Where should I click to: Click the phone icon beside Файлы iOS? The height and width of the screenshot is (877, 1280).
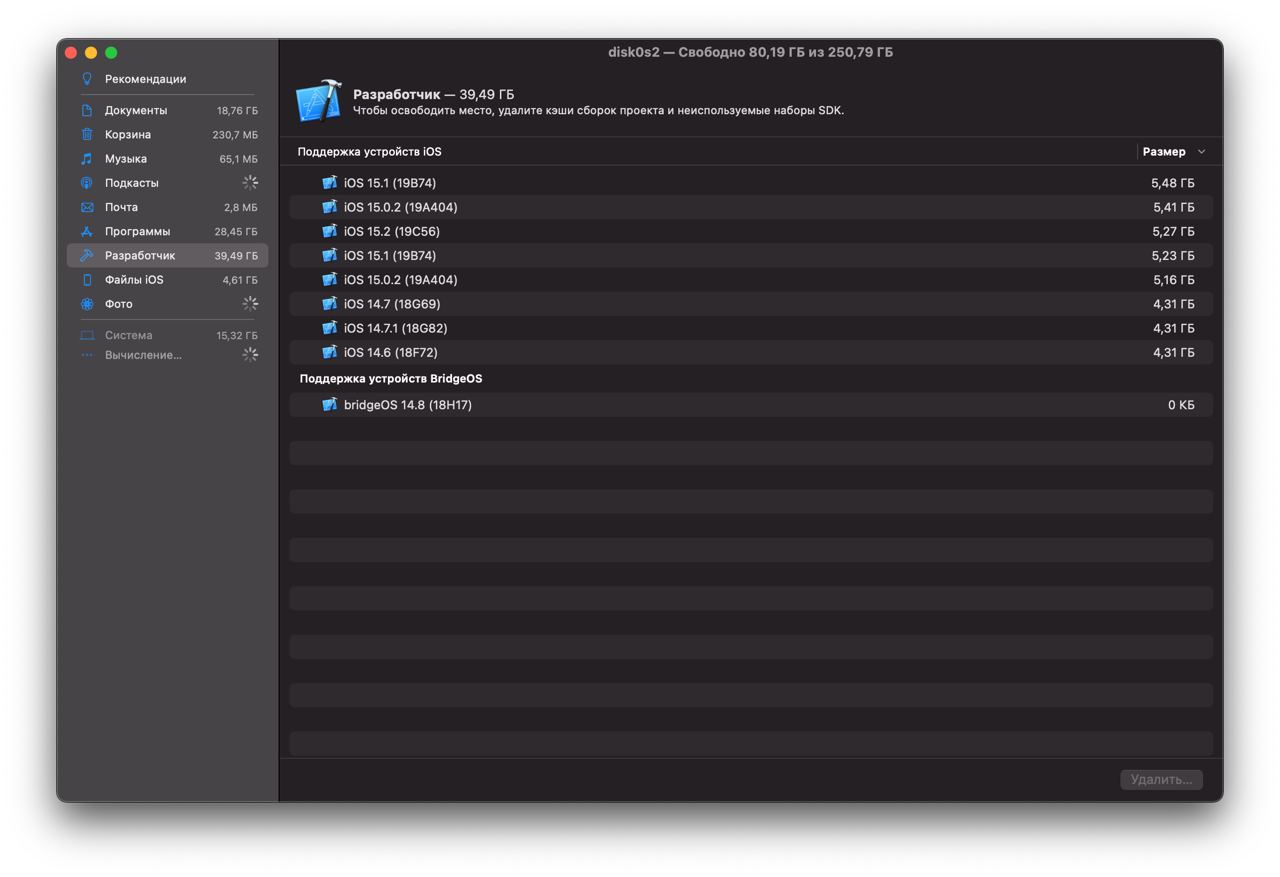[87, 280]
